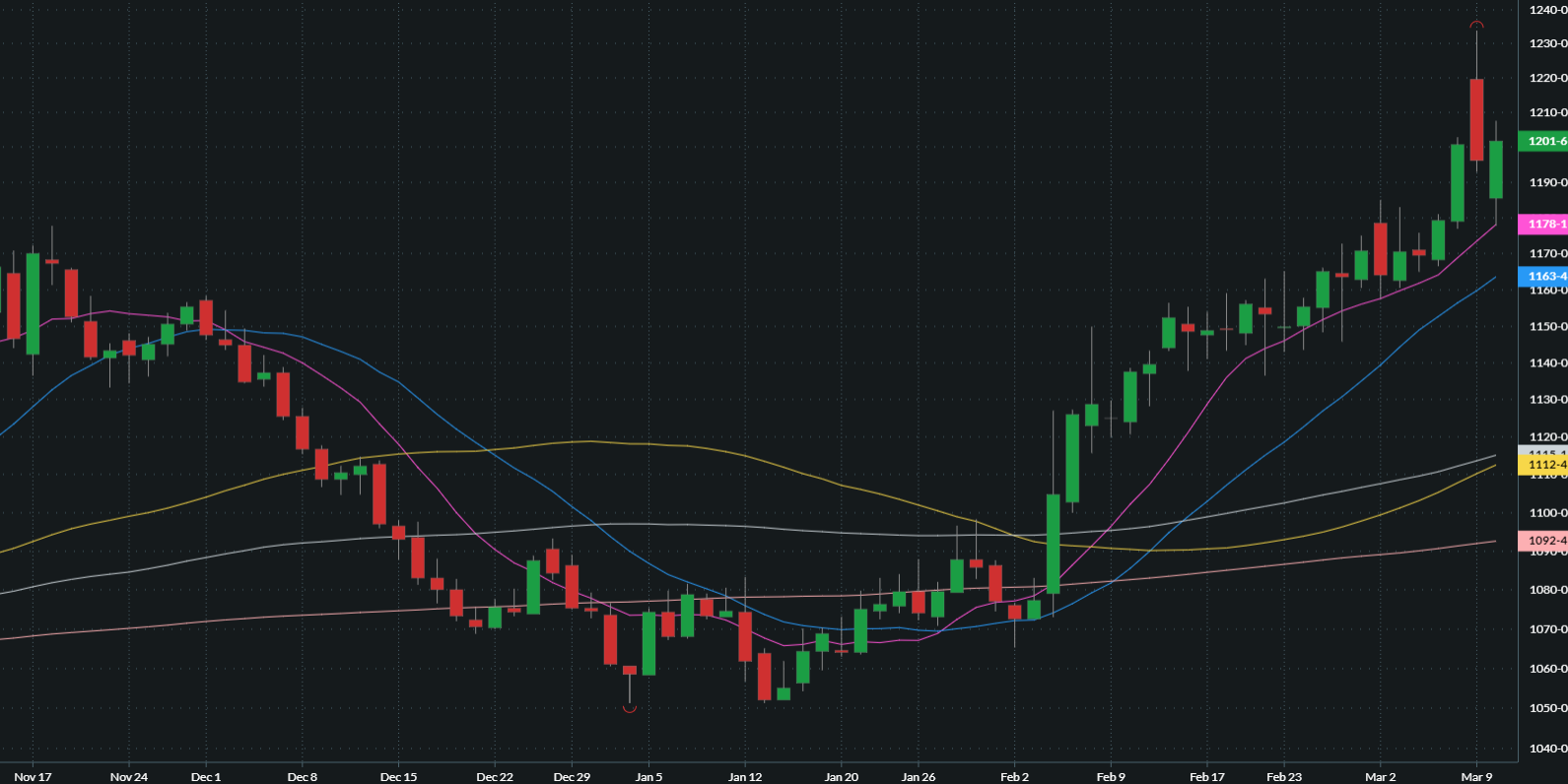Click the red low marker below early January candle
The image size is (1568, 784).
click(630, 708)
